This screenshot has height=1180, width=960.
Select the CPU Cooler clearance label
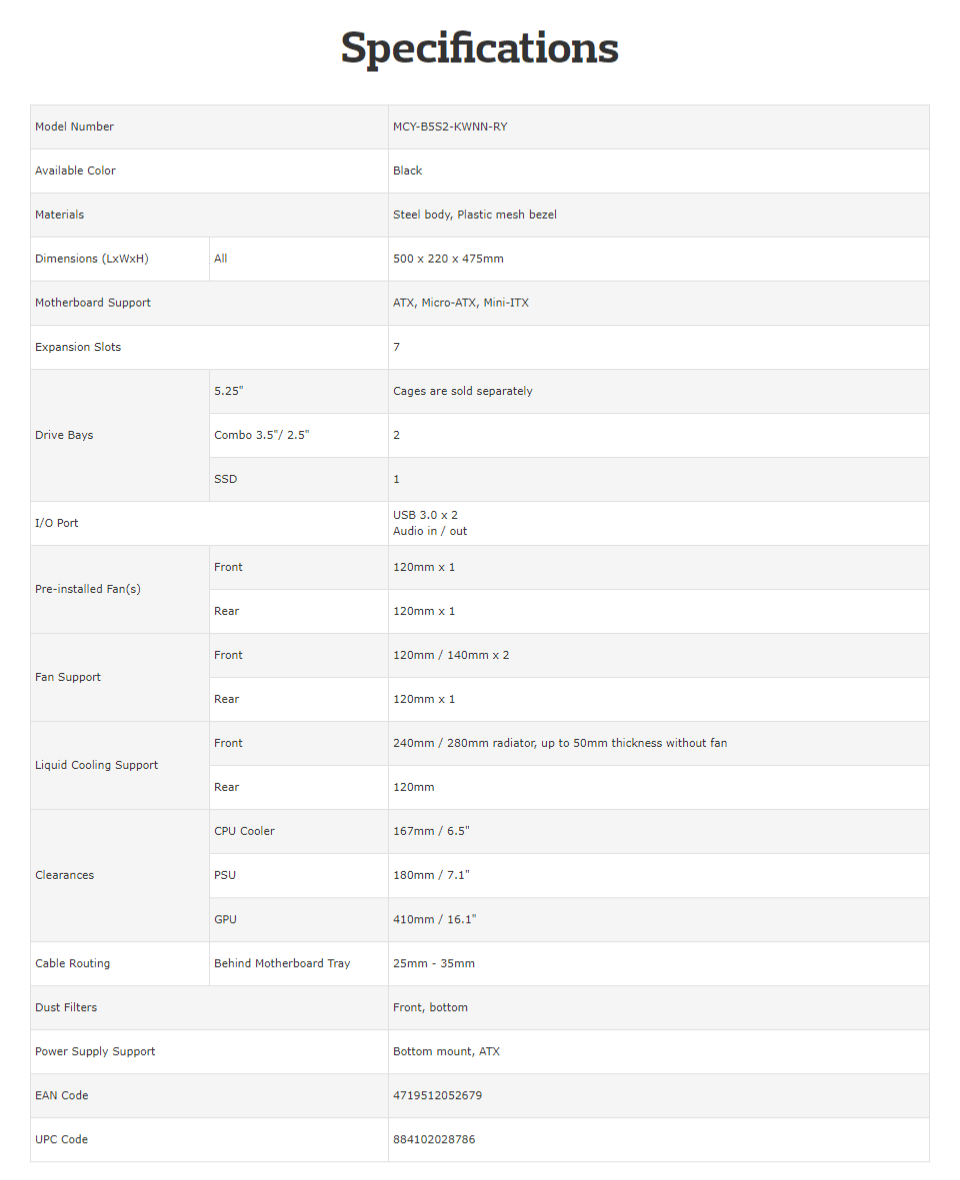click(244, 831)
